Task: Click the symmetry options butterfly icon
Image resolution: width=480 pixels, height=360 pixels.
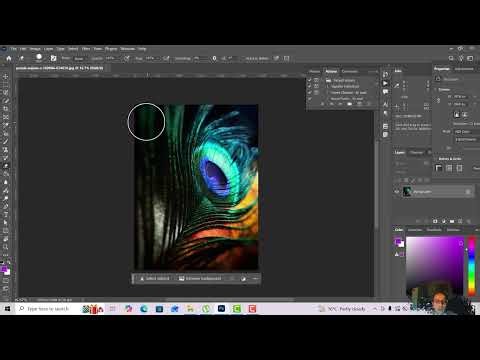Action: click(x=276, y=58)
